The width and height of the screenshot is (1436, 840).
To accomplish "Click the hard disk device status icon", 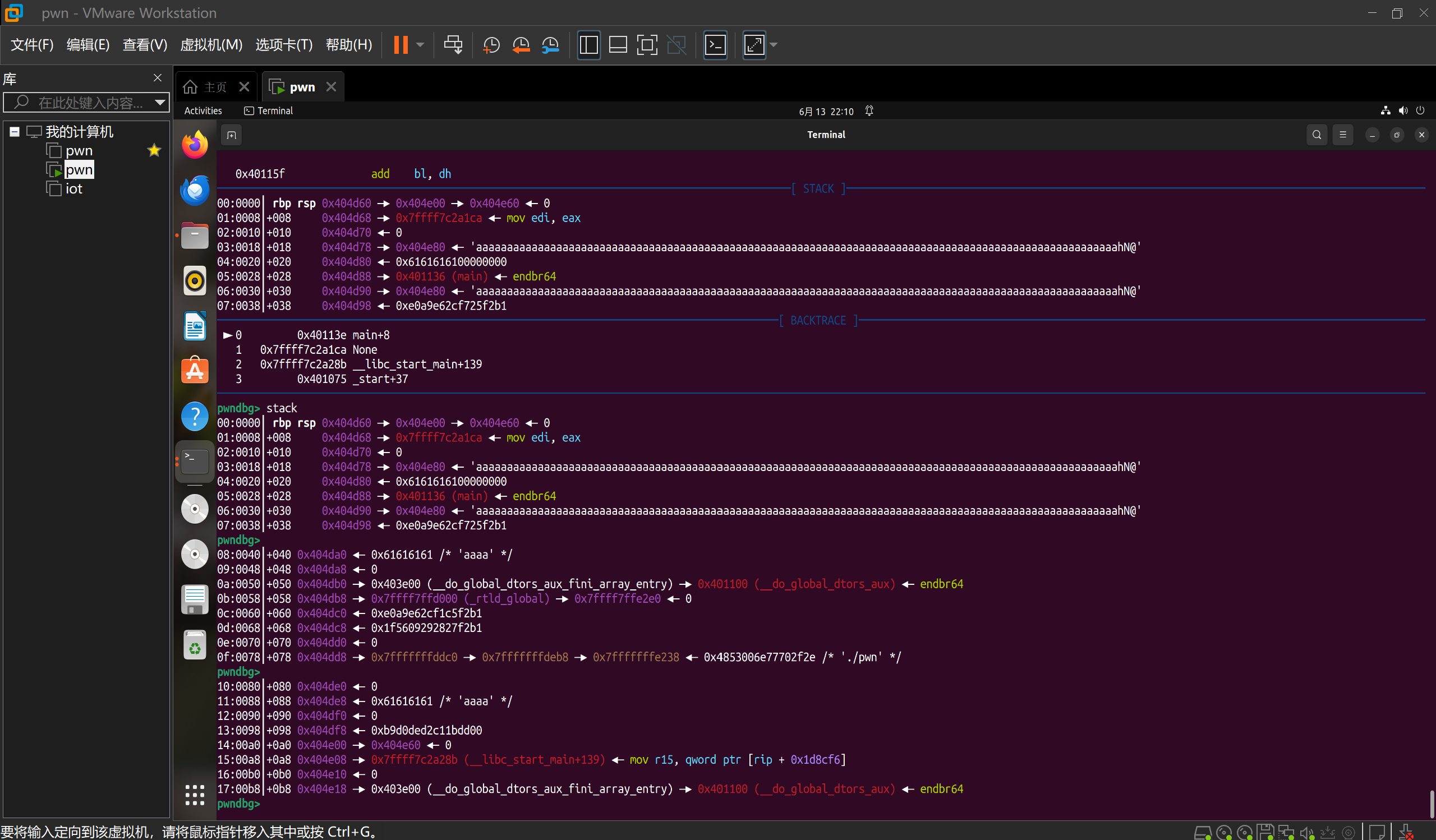I will (x=1202, y=833).
